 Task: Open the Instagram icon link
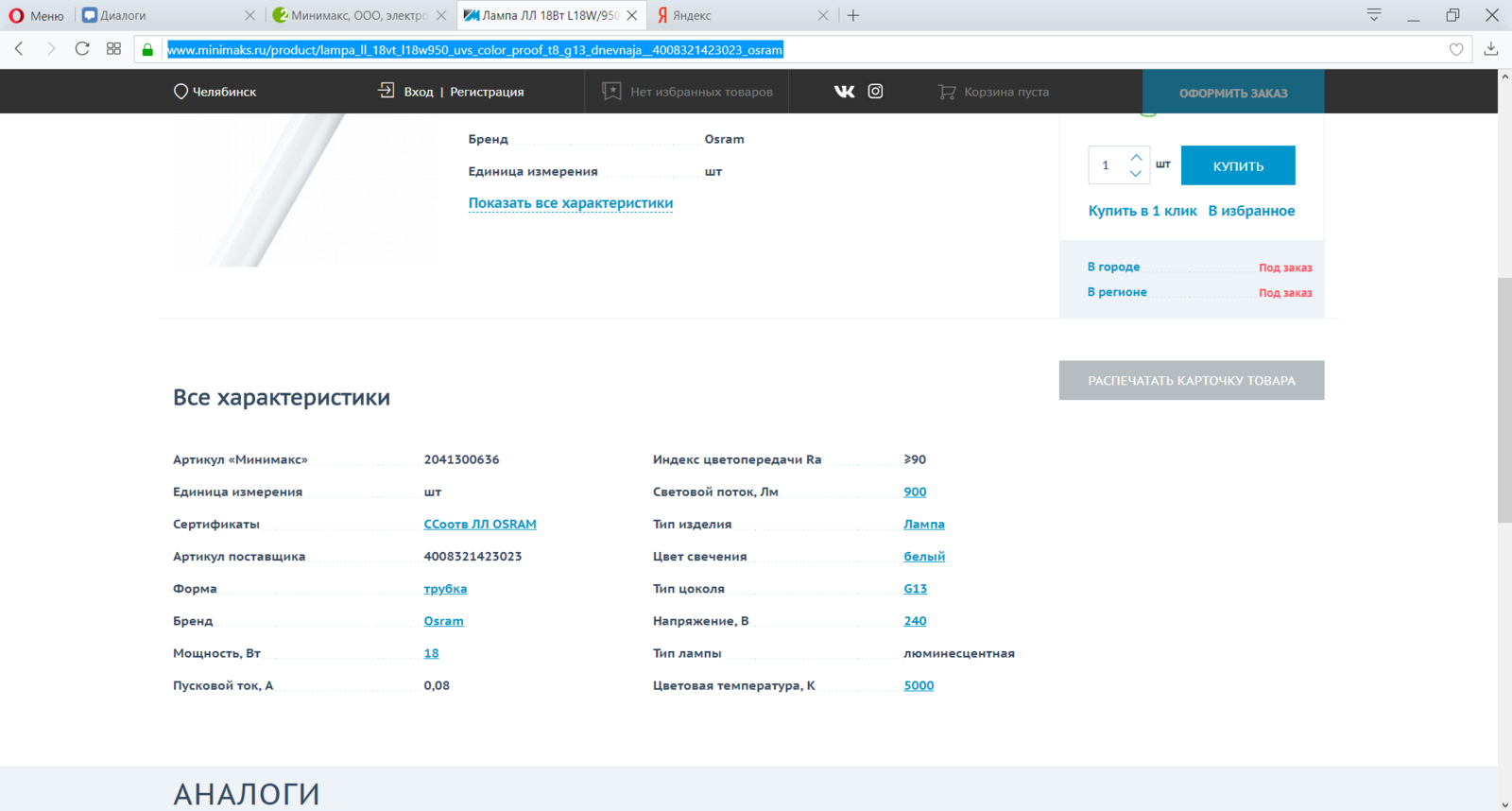875,92
